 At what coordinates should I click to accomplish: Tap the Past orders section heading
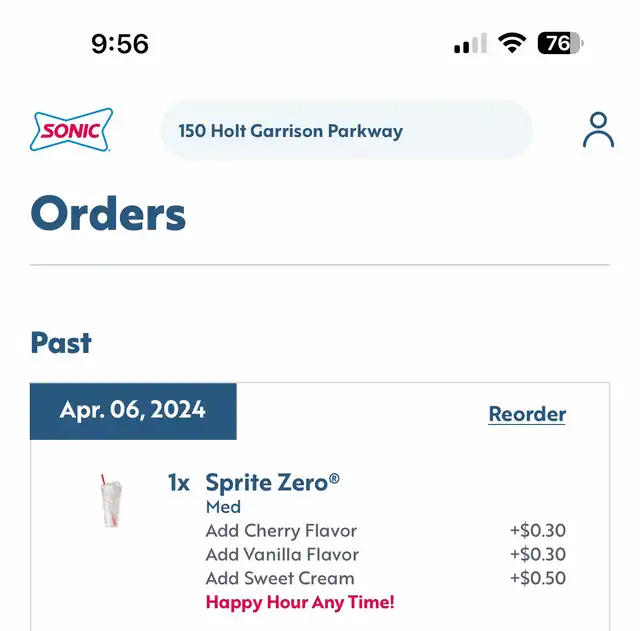coord(61,343)
